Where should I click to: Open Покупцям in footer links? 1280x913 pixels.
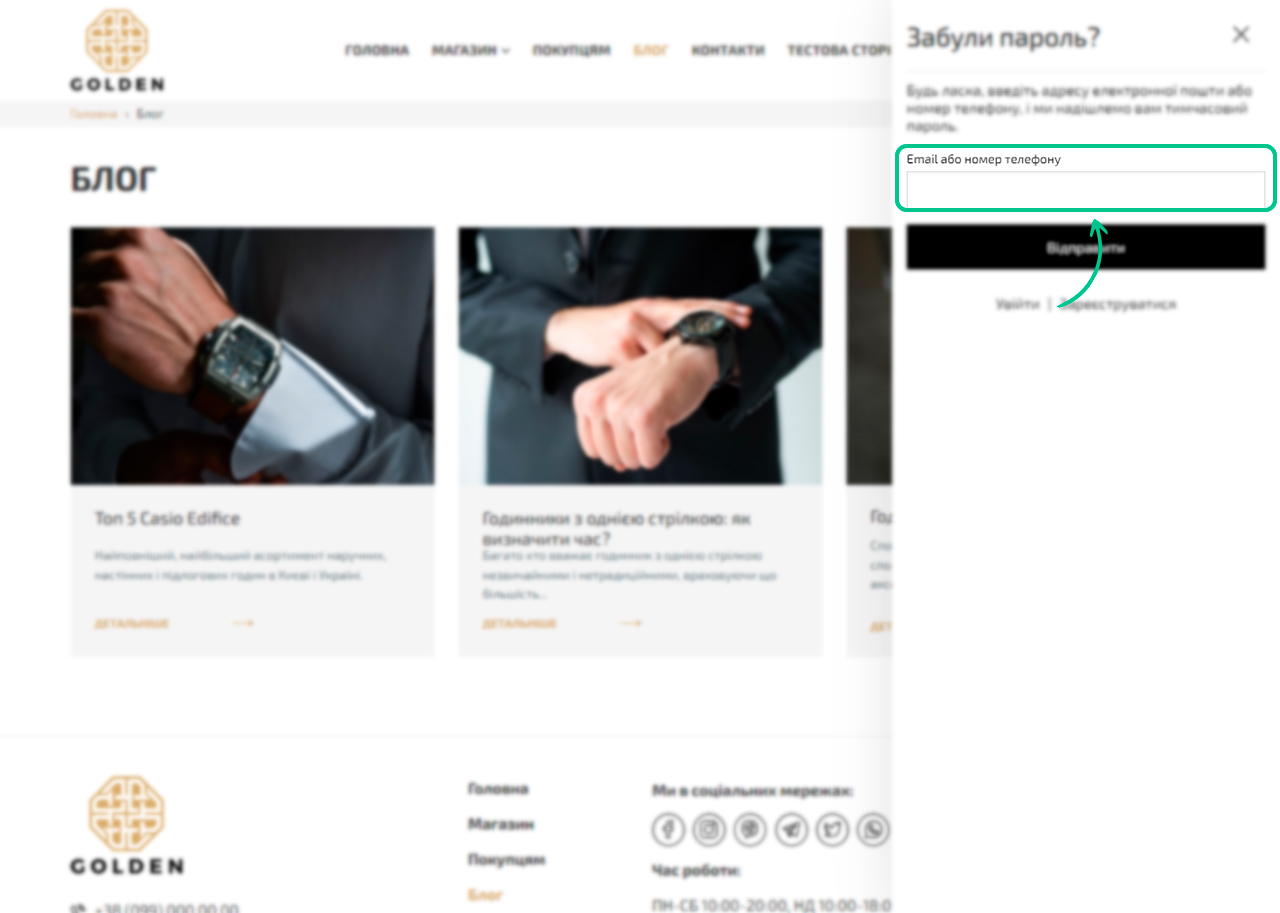(x=506, y=860)
